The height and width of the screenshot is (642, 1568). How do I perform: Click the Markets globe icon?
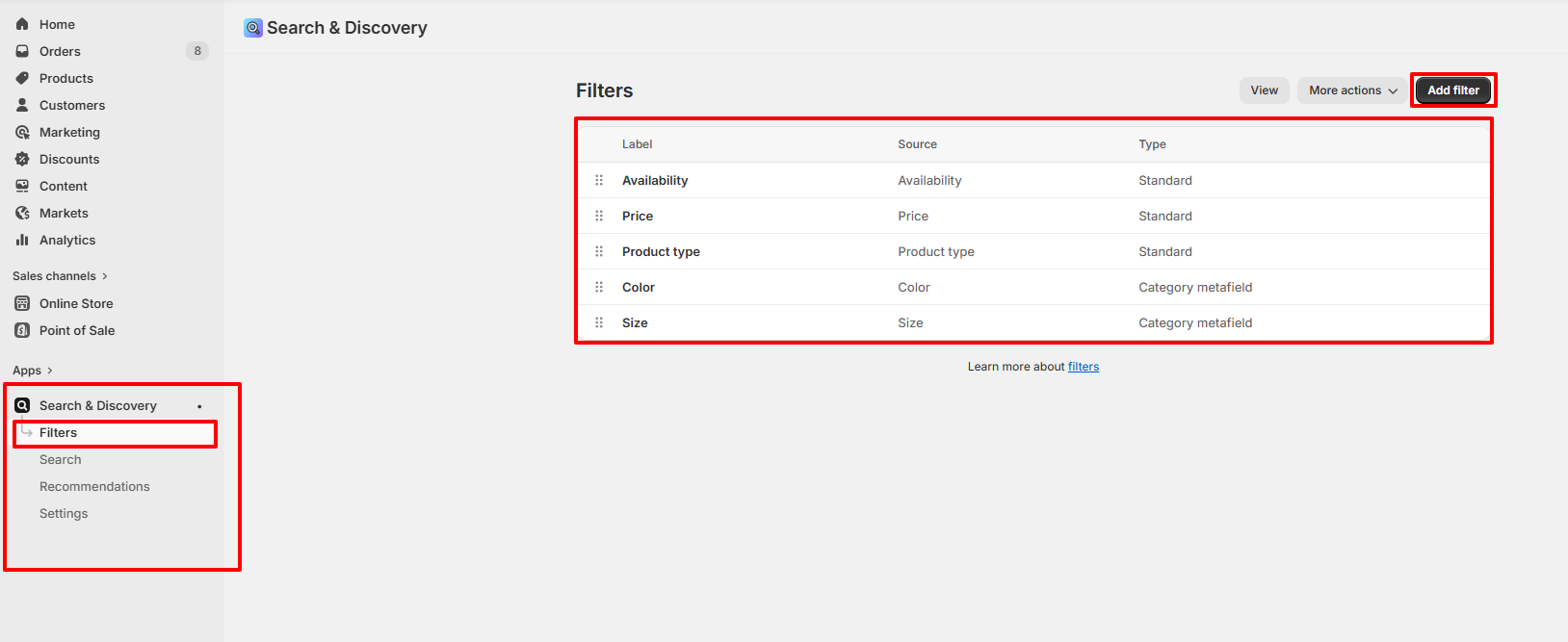[x=22, y=213]
